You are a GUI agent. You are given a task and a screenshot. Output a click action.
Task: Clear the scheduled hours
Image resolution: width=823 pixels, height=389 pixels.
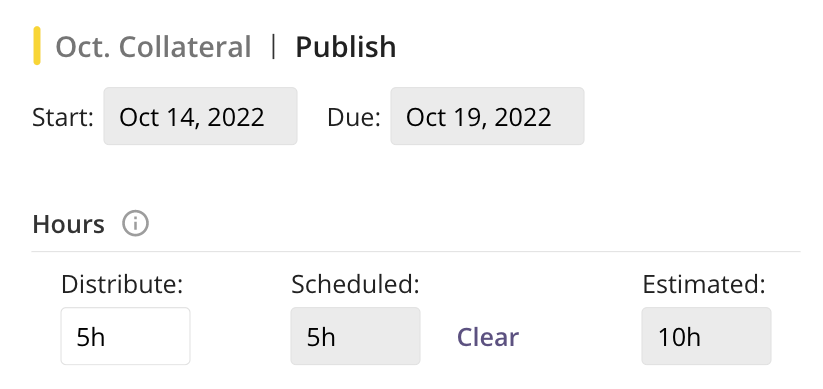488,337
